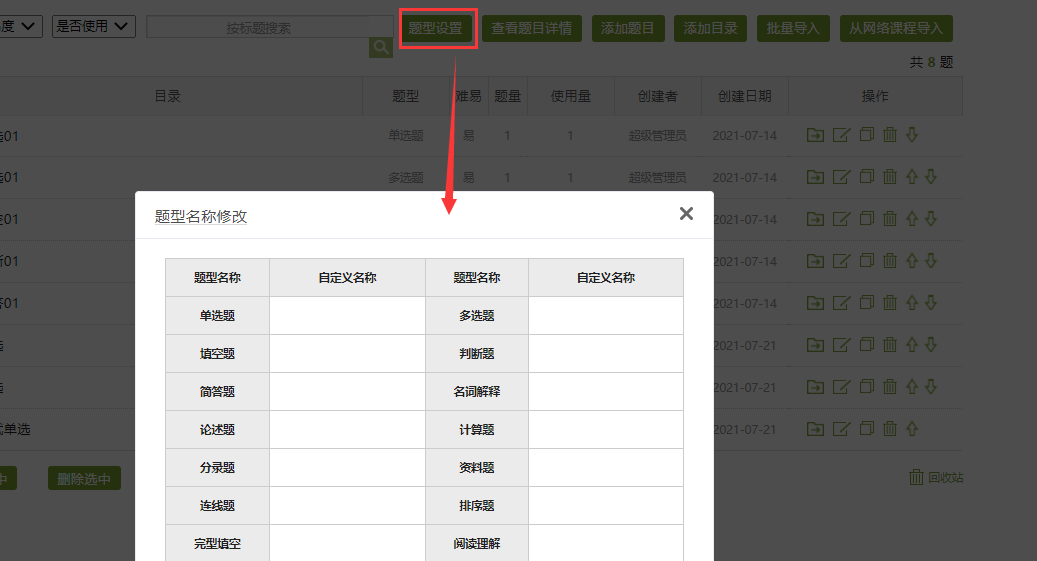The height and width of the screenshot is (561, 1037).
Task: Click the 批量导入 button
Action: [x=793, y=28]
